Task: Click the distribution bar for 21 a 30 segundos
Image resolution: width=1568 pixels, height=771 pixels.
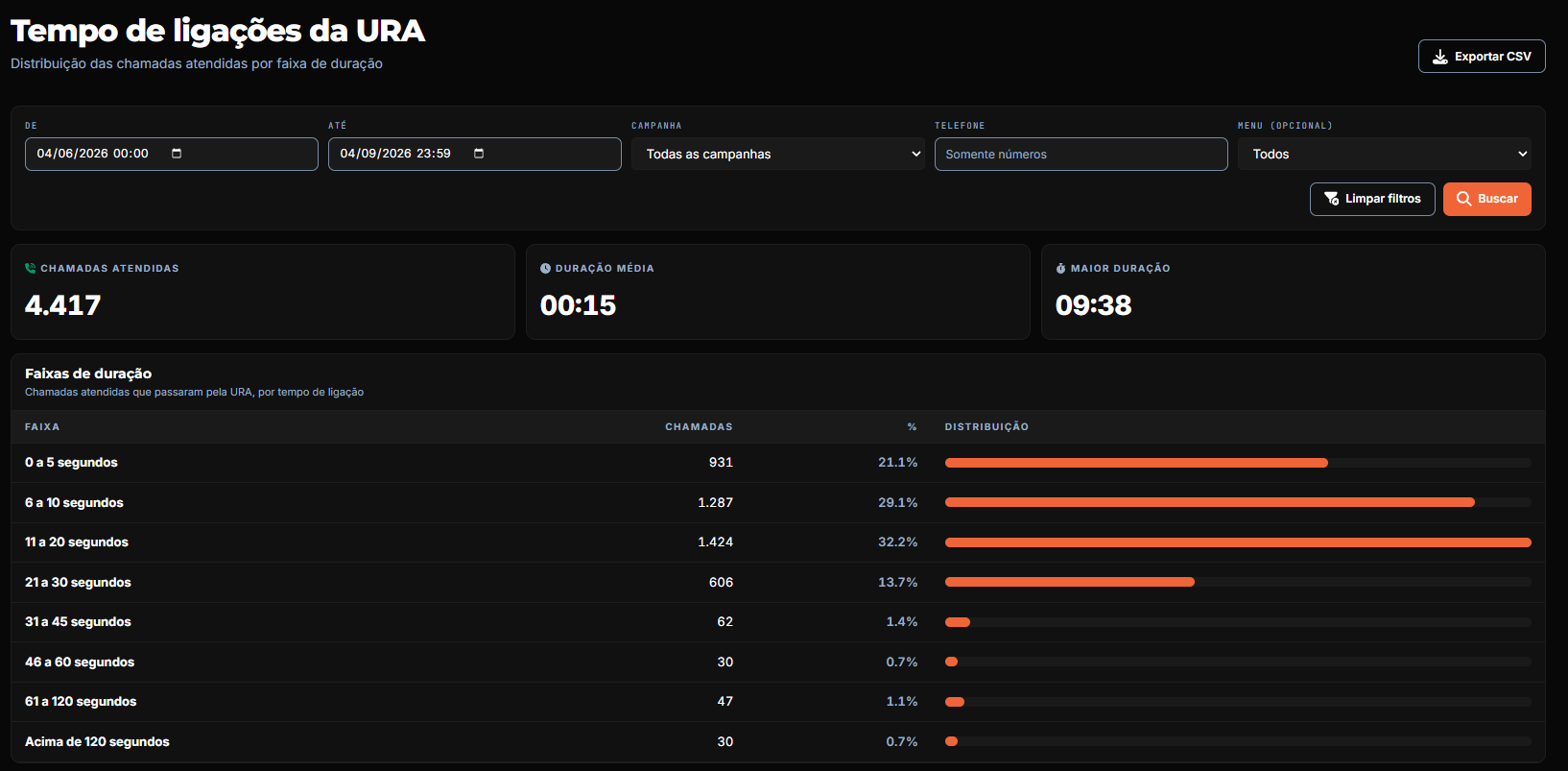Action: [x=1070, y=582]
